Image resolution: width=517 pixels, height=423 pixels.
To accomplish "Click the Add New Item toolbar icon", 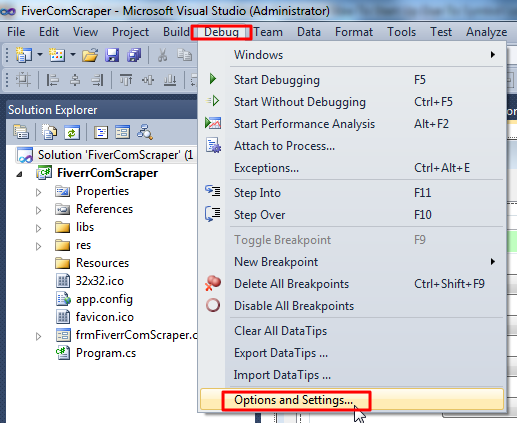I will 57,55.
